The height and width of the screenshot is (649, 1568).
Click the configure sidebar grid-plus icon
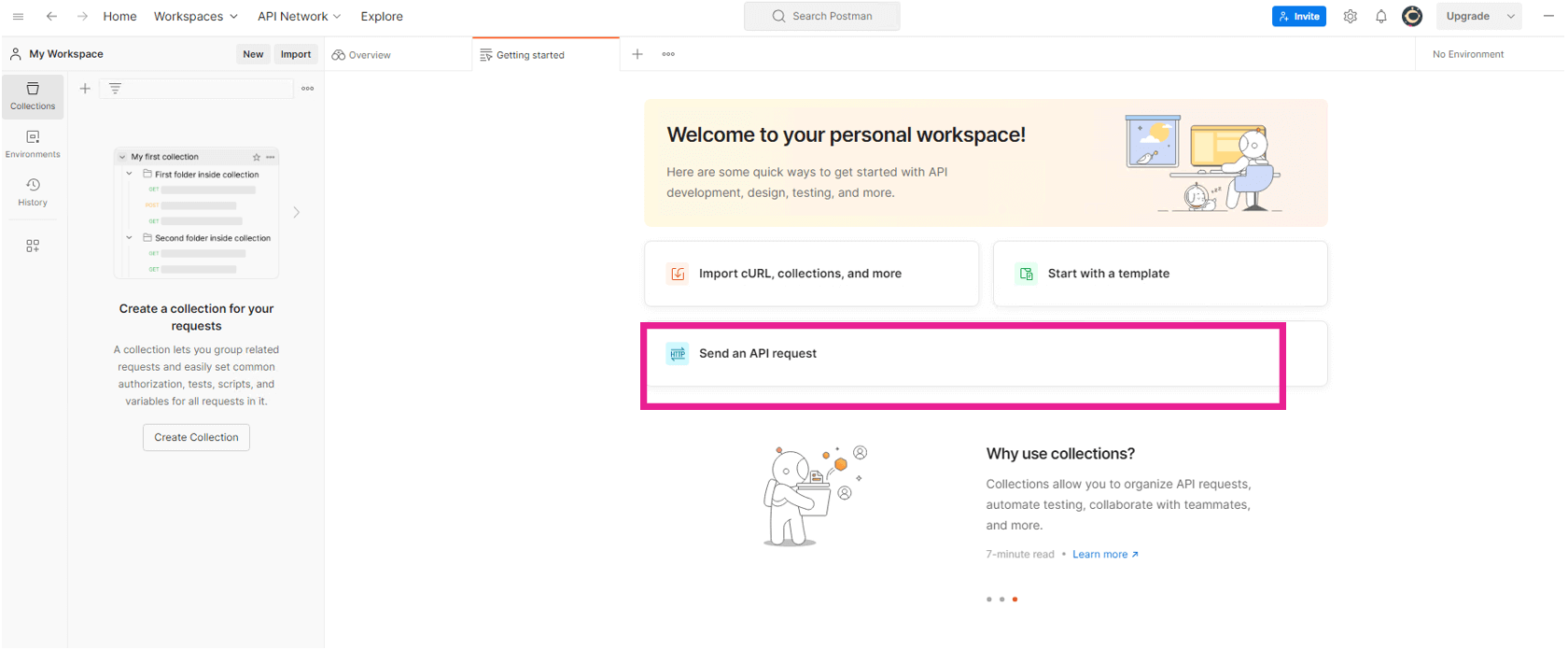coord(33,246)
